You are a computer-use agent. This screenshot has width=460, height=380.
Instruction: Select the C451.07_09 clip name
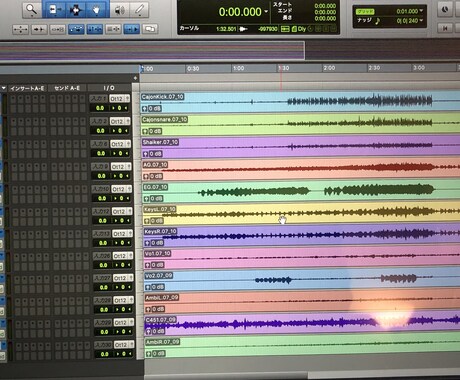coord(161,320)
